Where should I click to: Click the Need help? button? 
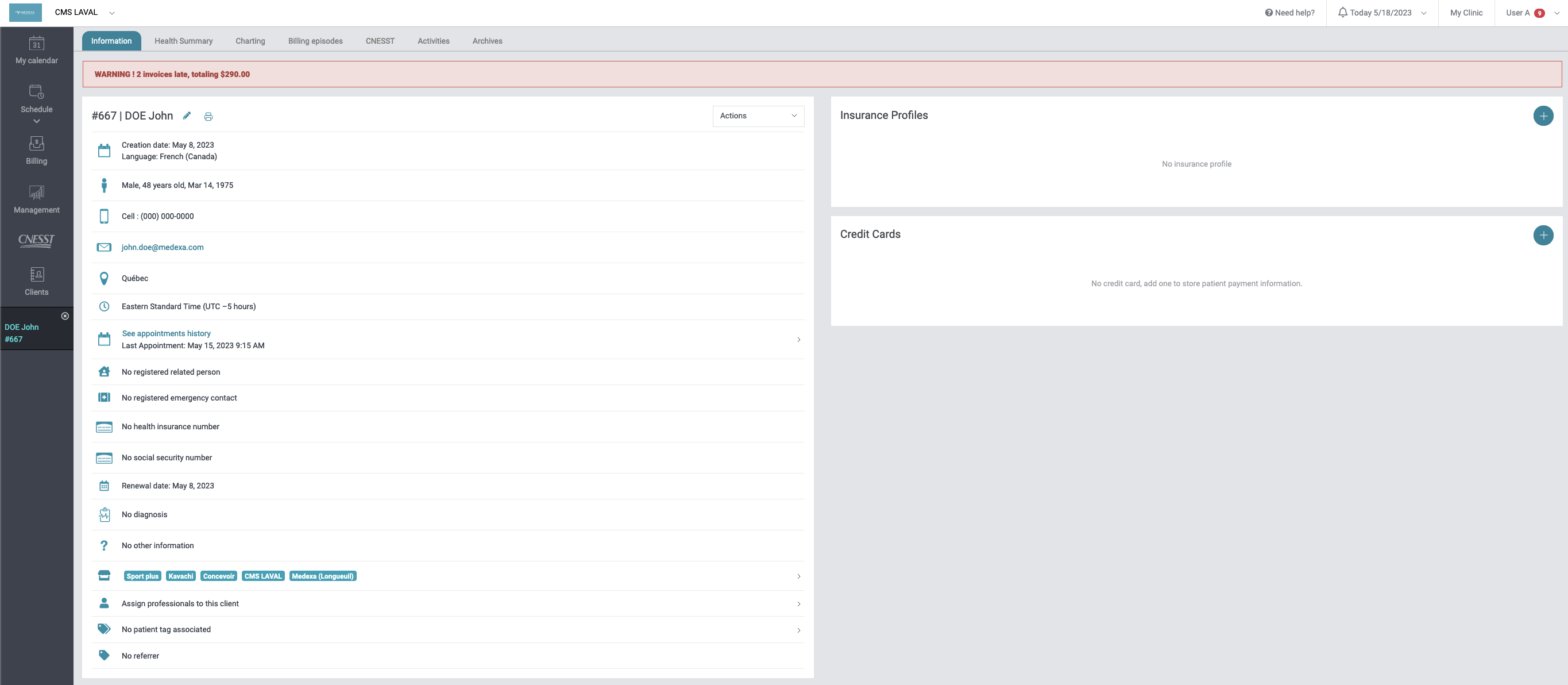click(1289, 13)
